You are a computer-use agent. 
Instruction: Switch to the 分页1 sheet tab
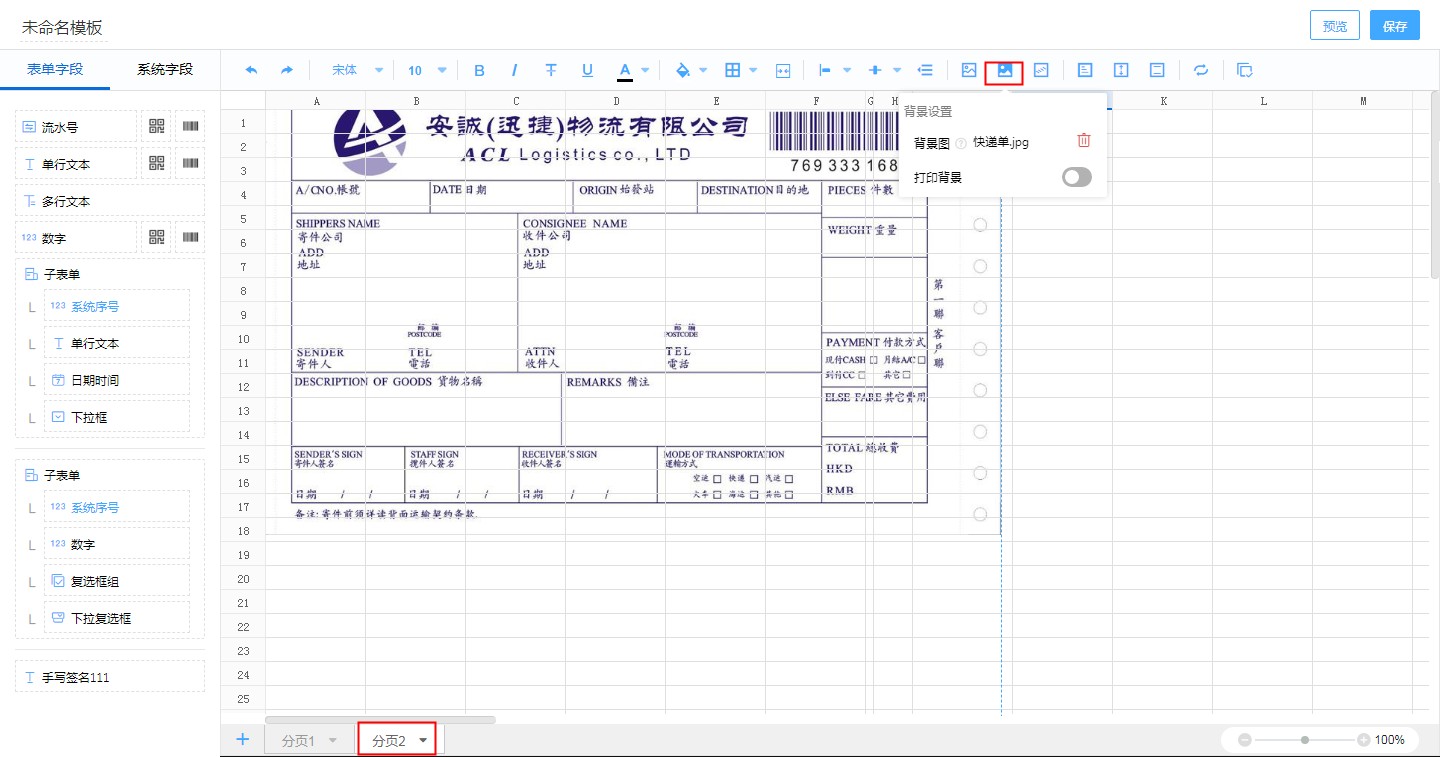[x=298, y=739]
